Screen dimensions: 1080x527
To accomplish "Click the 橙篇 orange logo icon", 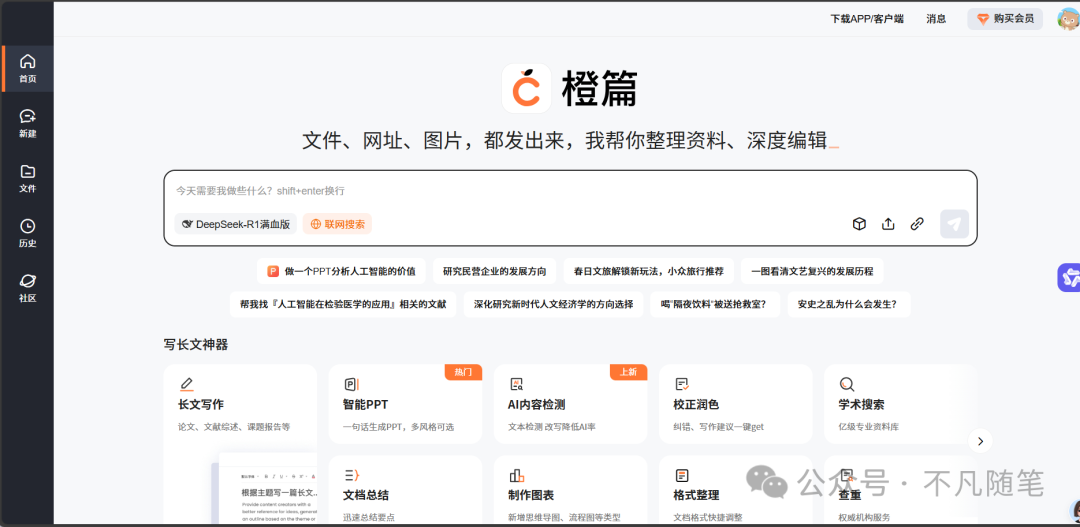I will click(x=526, y=88).
